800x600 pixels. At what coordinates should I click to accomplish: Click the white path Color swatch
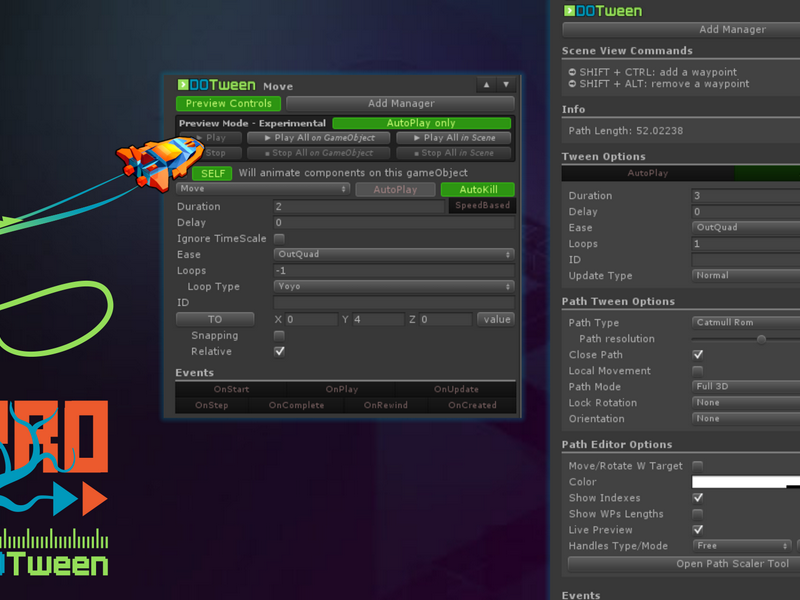[x=745, y=482]
